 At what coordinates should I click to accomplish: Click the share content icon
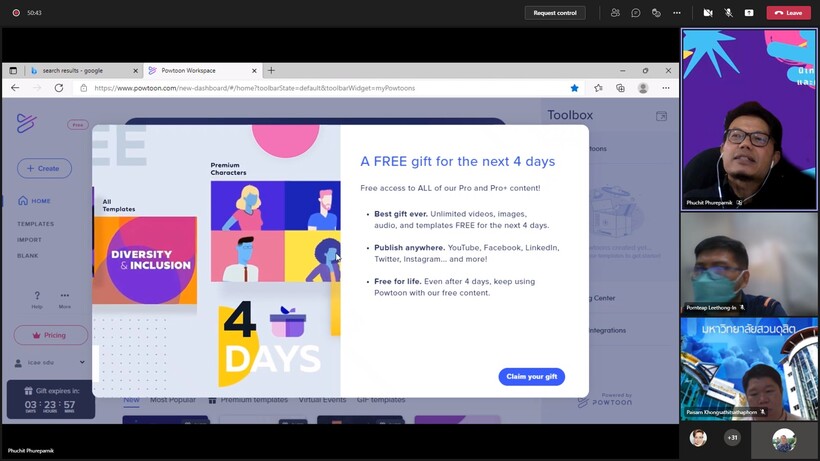coord(749,13)
